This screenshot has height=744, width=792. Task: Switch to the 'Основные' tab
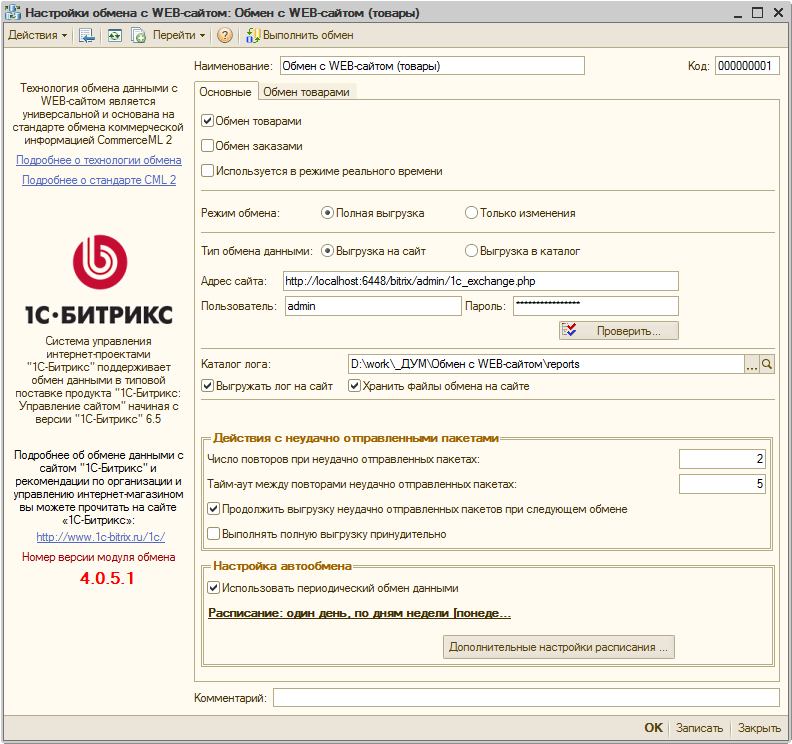coord(225,92)
